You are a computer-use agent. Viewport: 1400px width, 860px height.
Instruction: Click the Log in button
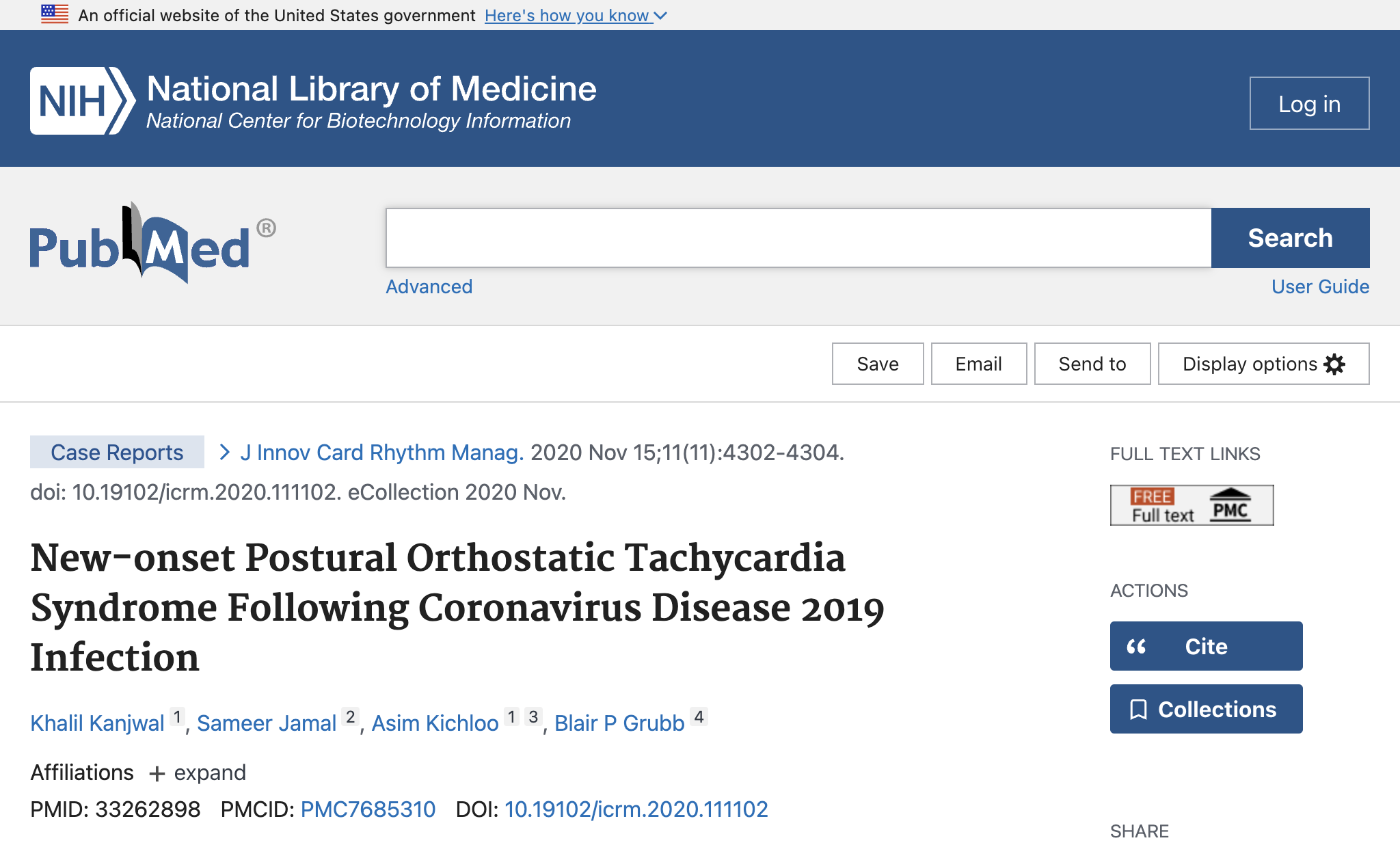point(1309,103)
